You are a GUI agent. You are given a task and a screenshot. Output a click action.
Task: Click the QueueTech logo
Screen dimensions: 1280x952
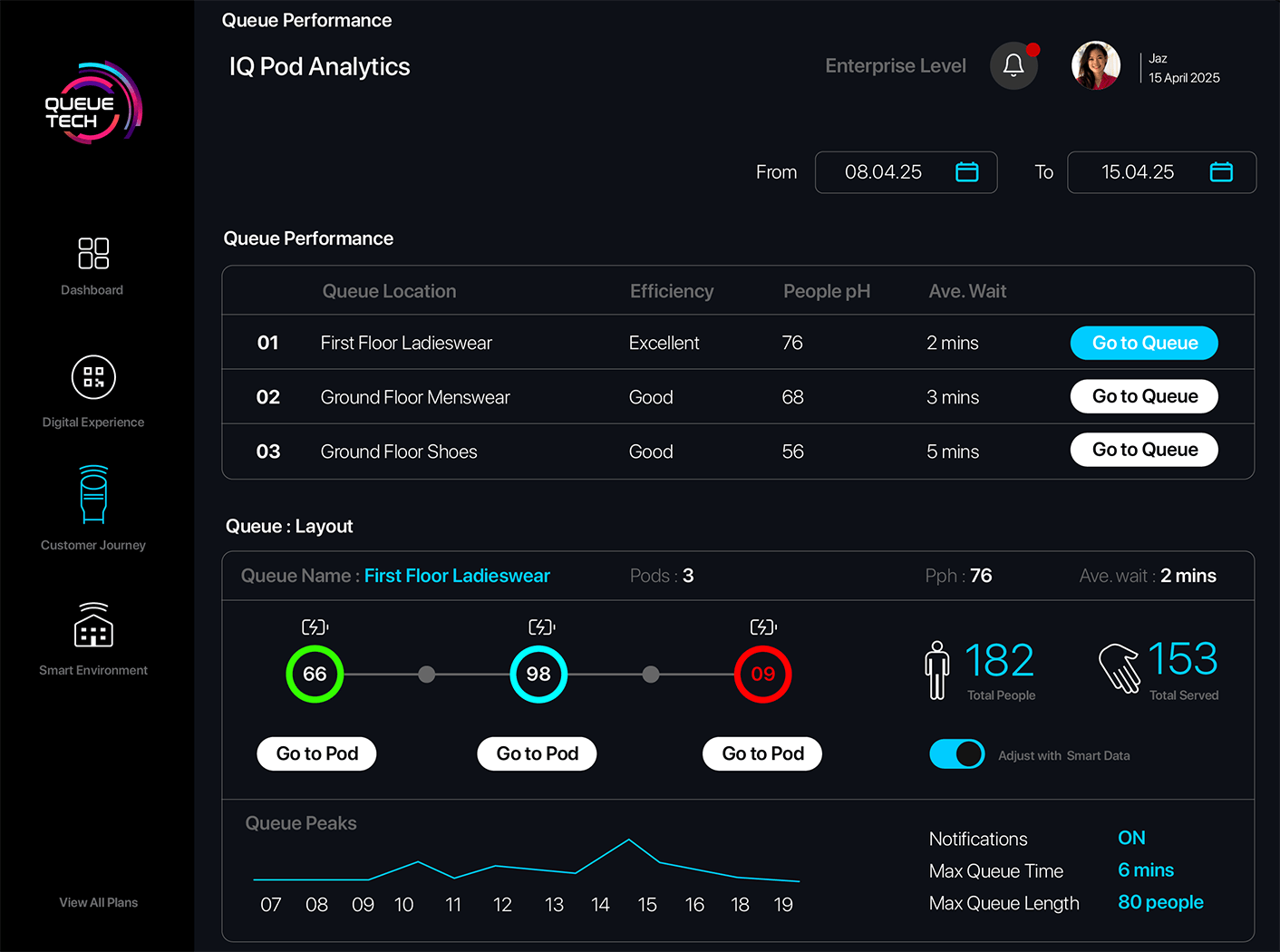[x=92, y=102]
